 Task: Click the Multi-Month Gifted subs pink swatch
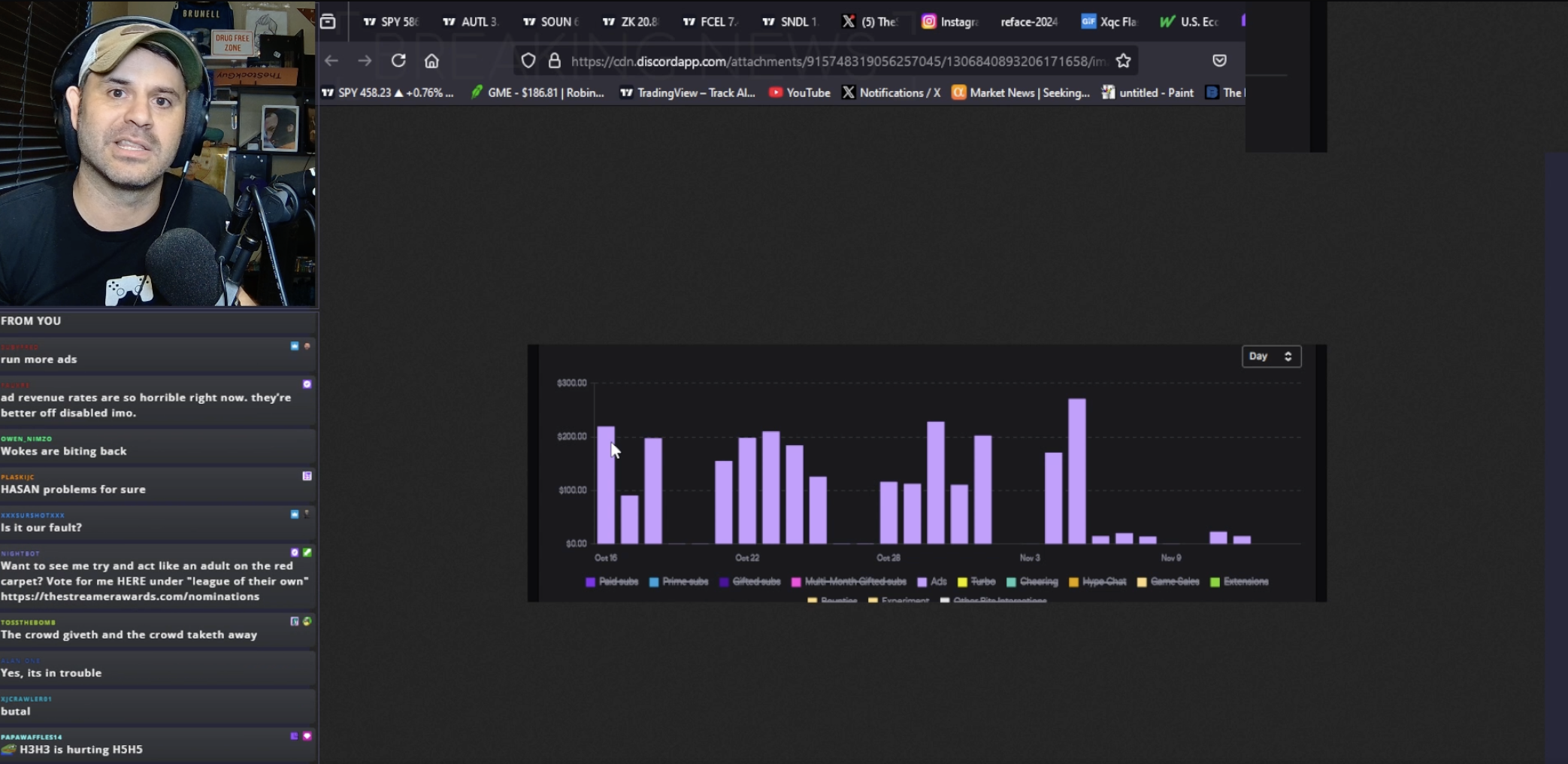point(796,582)
